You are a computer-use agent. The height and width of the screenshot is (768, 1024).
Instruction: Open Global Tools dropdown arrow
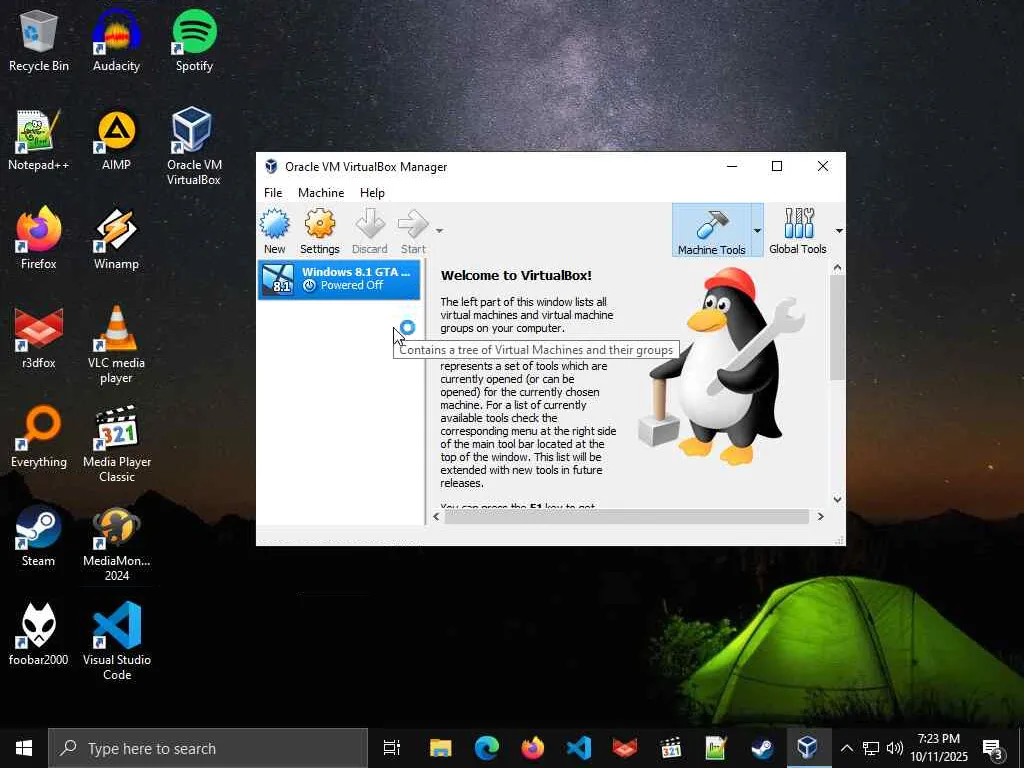pos(839,231)
